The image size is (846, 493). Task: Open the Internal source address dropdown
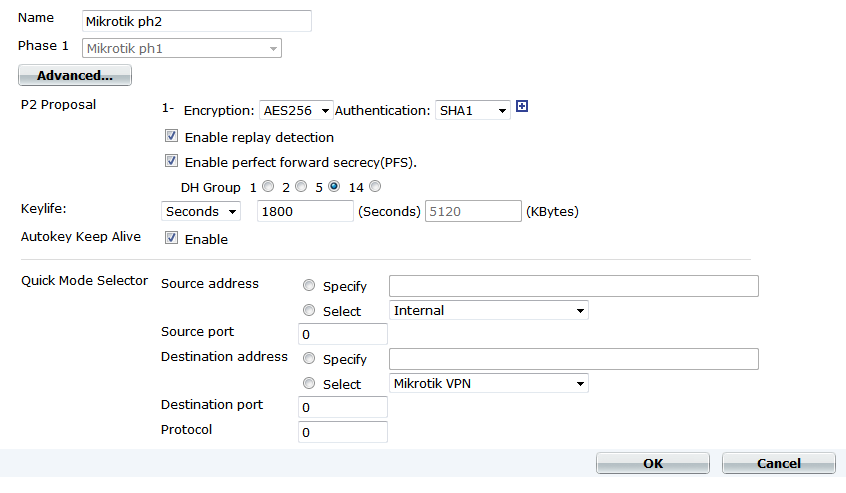[489, 311]
